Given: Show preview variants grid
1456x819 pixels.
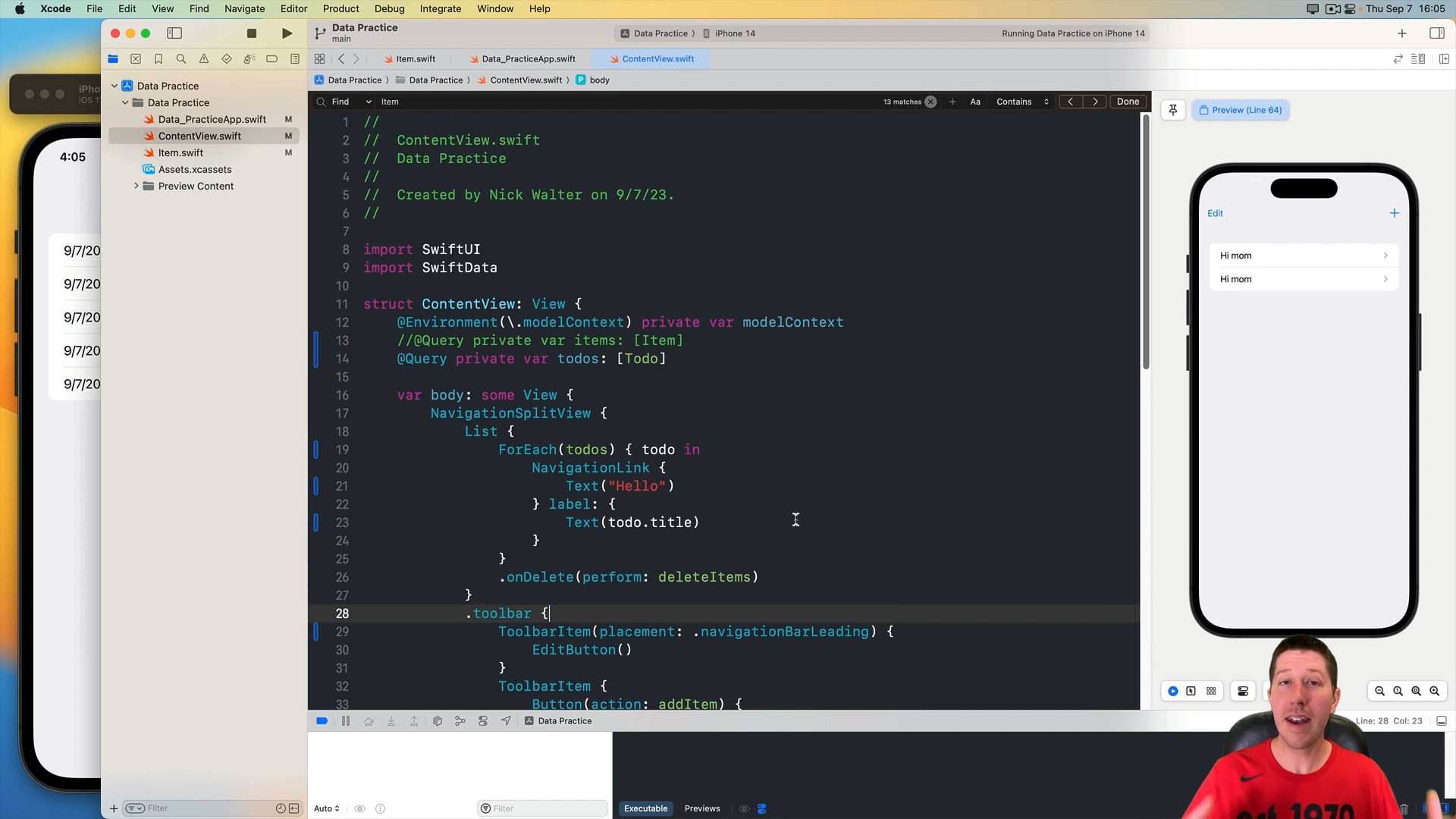Looking at the screenshot, I should point(1211,691).
